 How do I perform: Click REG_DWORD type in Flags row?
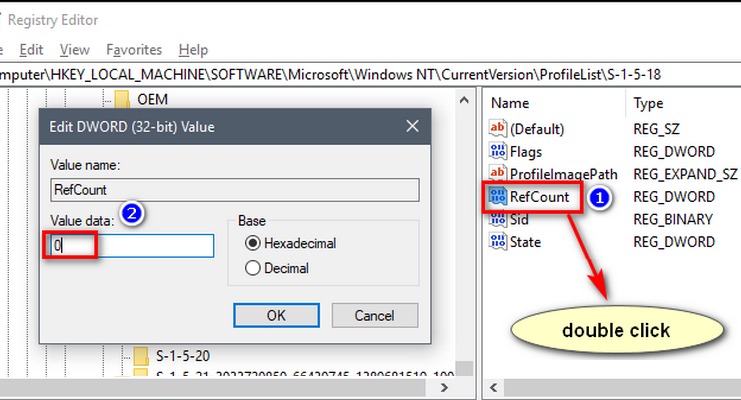[674, 151]
